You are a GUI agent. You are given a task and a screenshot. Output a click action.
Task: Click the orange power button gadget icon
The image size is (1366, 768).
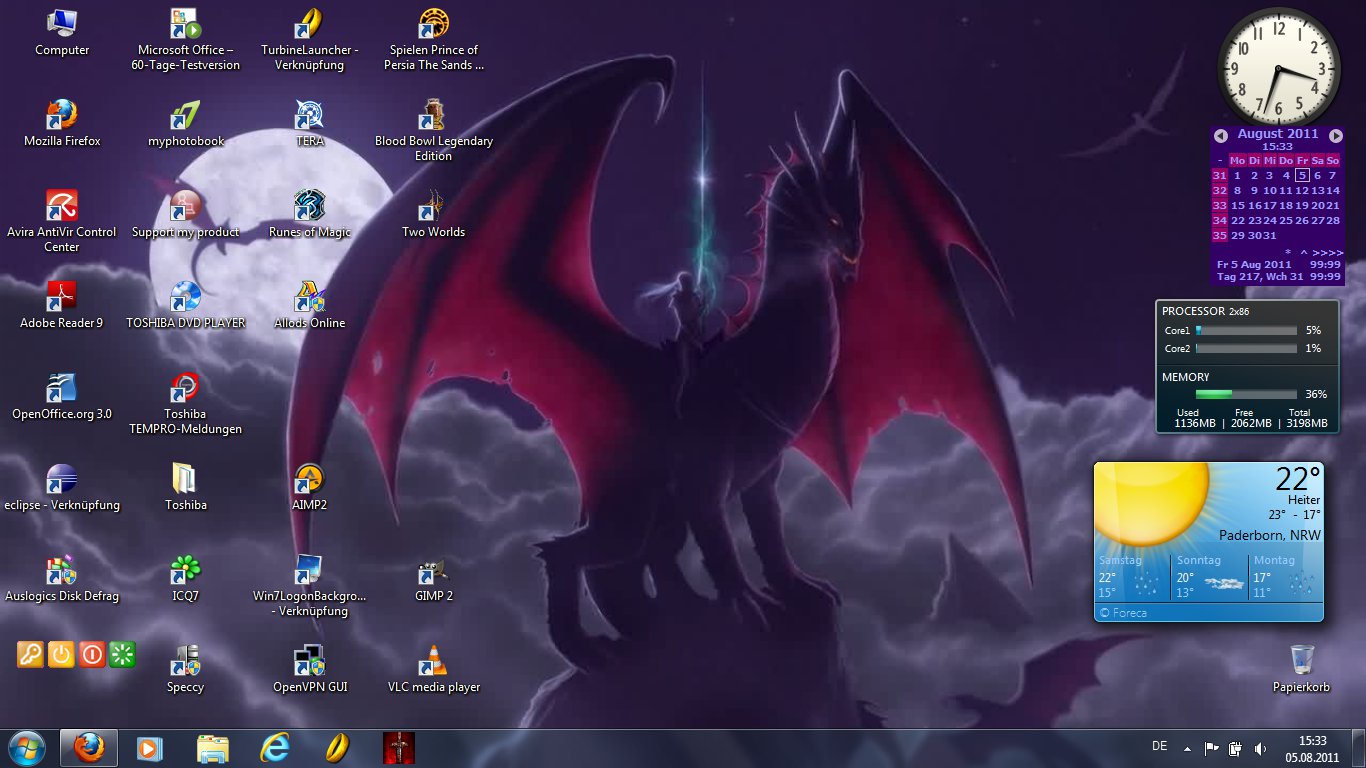[x=61, y=655]
